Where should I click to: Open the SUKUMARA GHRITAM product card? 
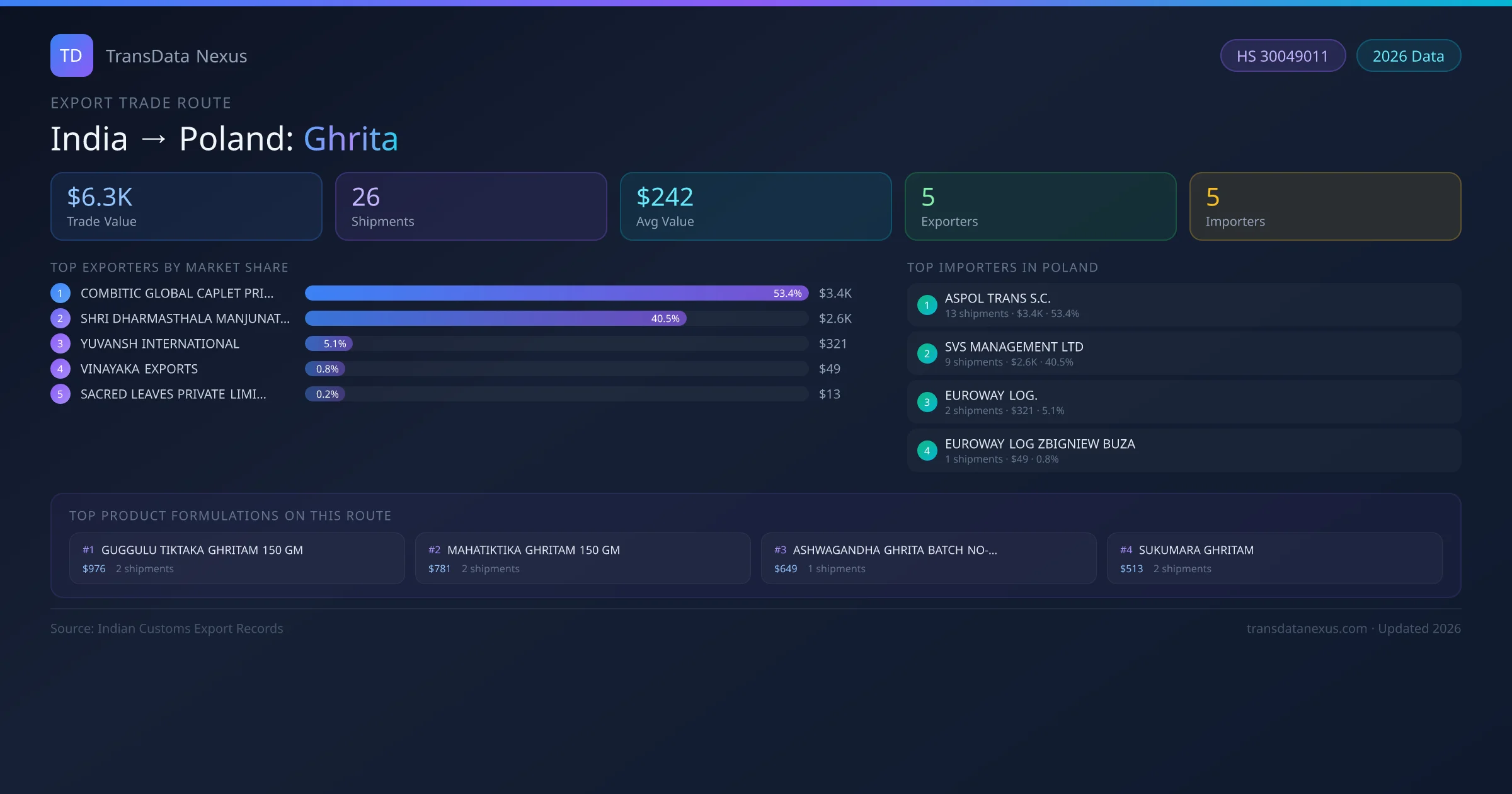pos(1274,558)
